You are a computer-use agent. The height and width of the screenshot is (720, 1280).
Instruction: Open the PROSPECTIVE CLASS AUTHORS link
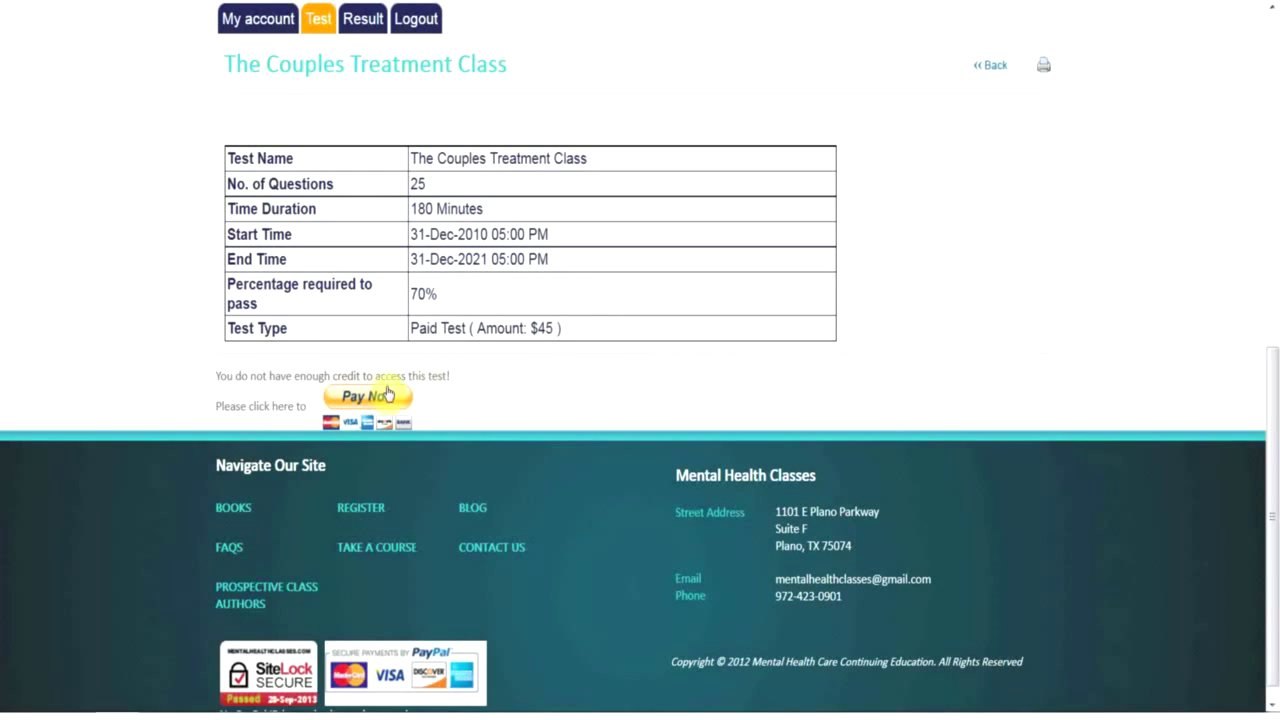266,595
